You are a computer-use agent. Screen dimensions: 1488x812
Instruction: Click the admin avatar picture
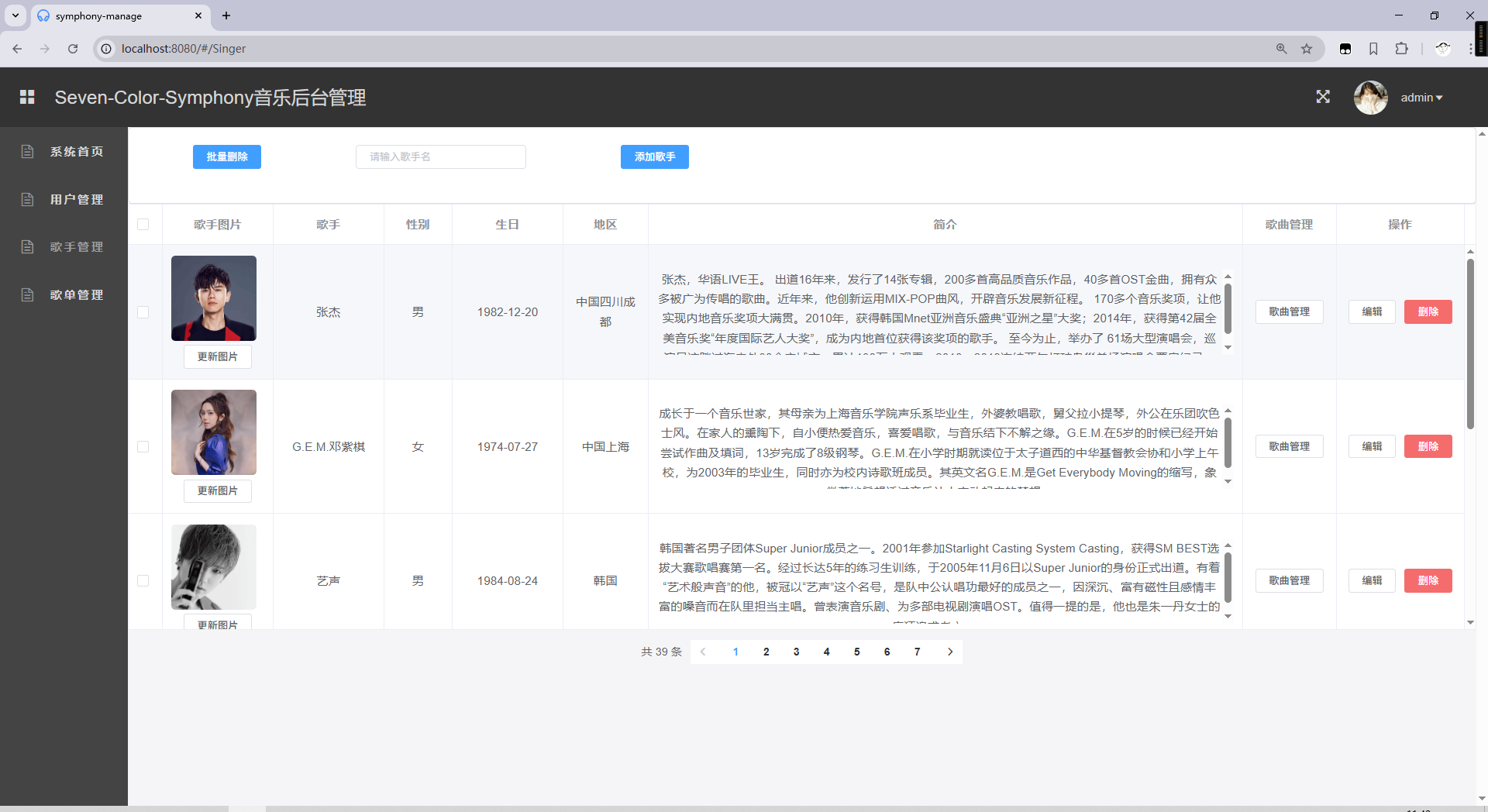(1370, 98)
